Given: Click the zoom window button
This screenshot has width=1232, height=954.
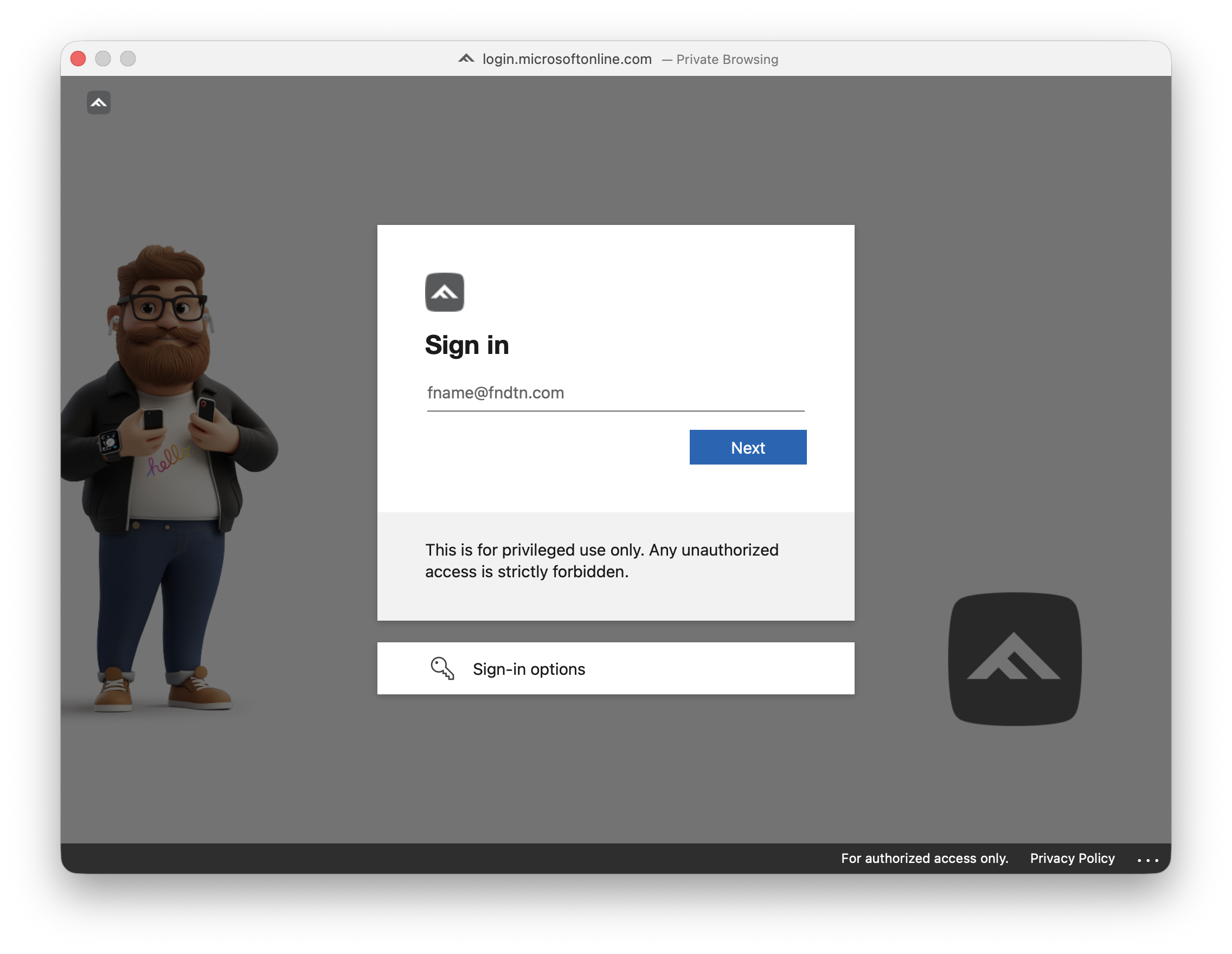Looking at the screenshot, I should [x=128, y=59].
